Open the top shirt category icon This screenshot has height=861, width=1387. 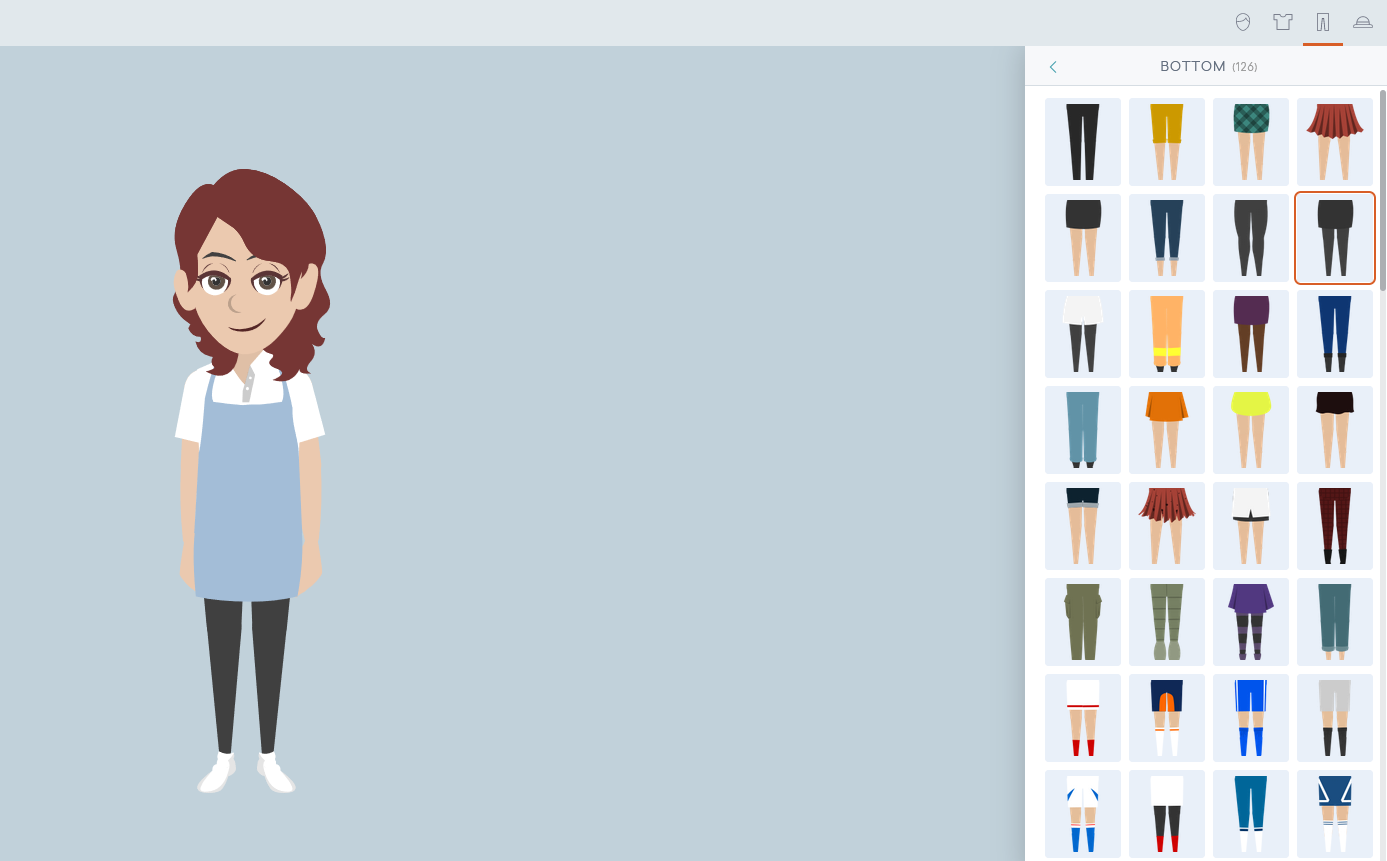(1282, 22)
